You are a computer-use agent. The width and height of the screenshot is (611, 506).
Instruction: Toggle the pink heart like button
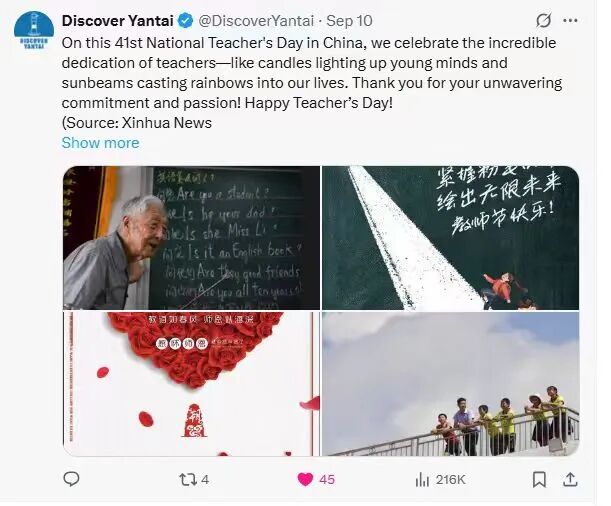pyautogui.click(x=305, y=479)
